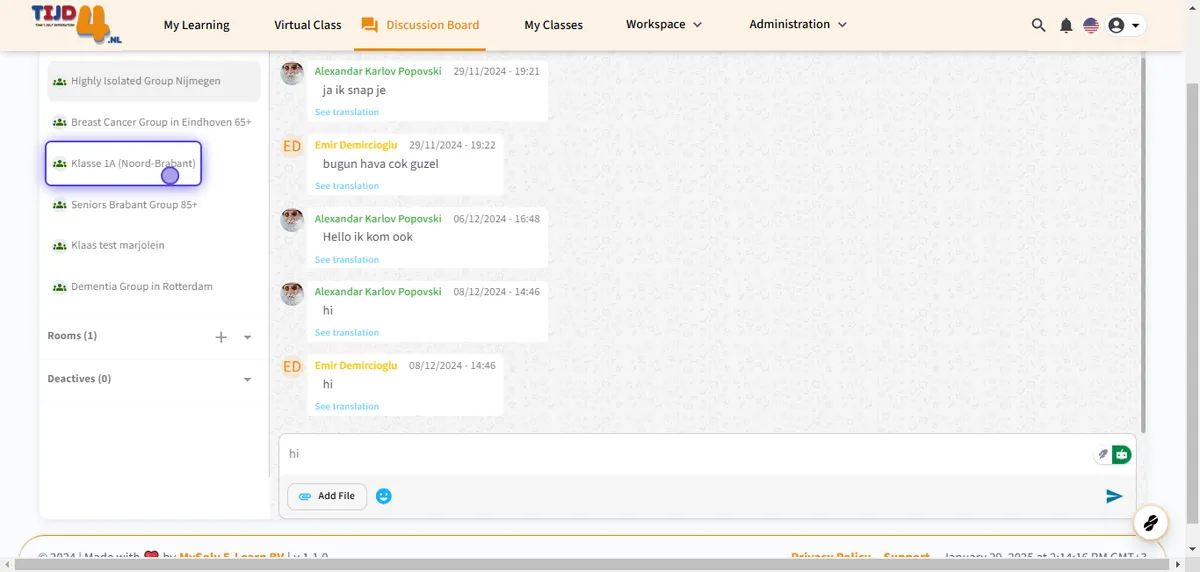Select Klasse 1A (Noord-Brabant) group

[124, 163]
